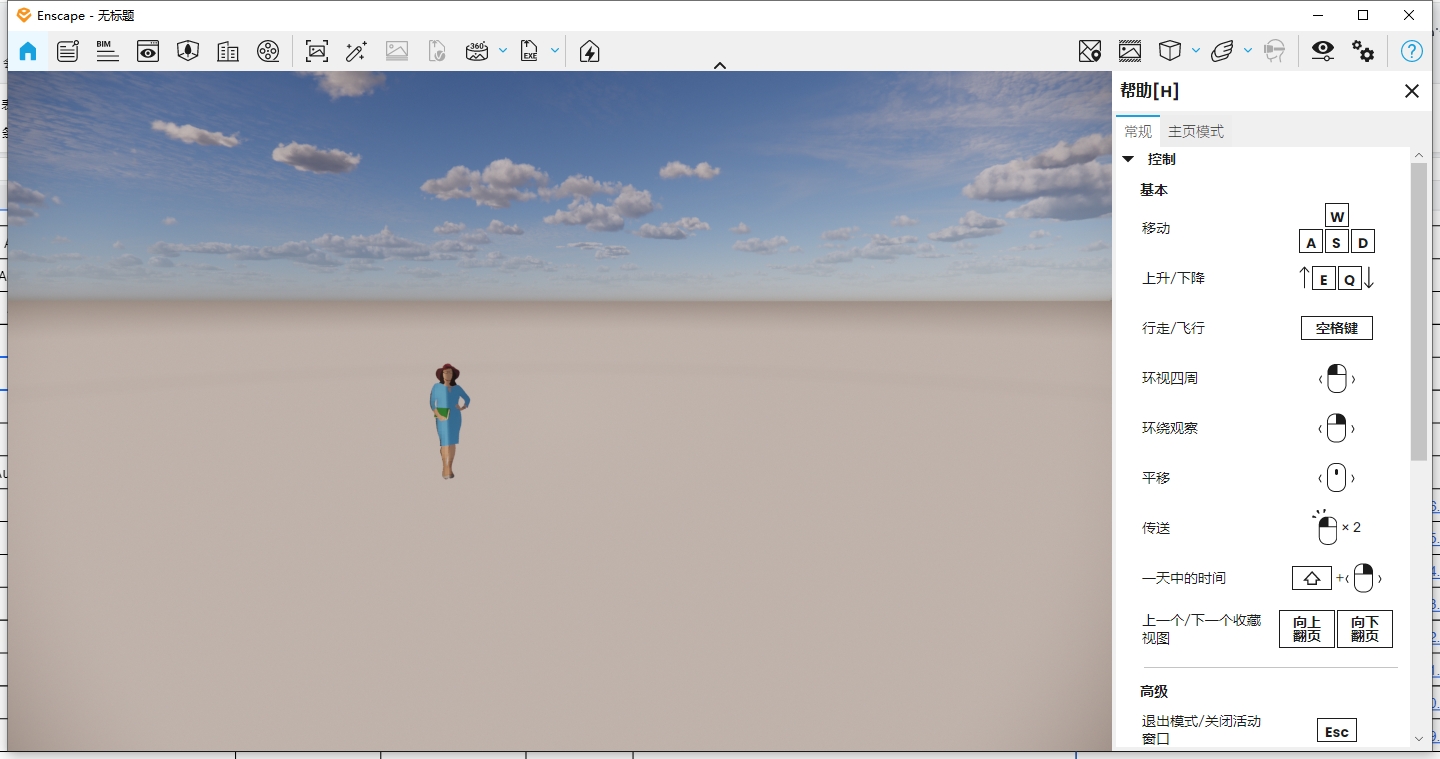The image size is (1440, 759).
Task: Open the BIM information mode
Action: pyautogui.click(x=108, y=51)
